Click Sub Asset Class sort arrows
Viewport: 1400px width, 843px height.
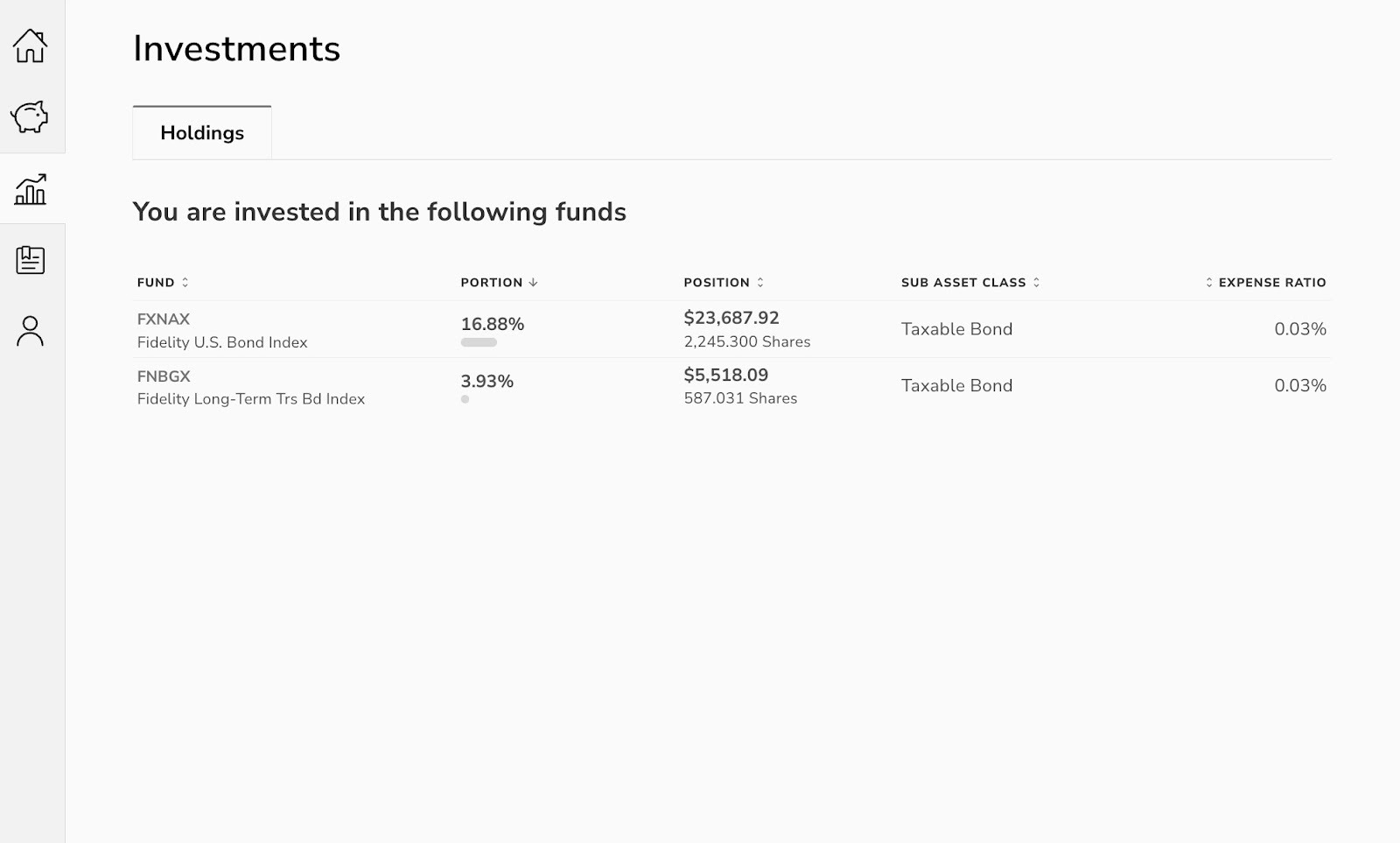1036,283
